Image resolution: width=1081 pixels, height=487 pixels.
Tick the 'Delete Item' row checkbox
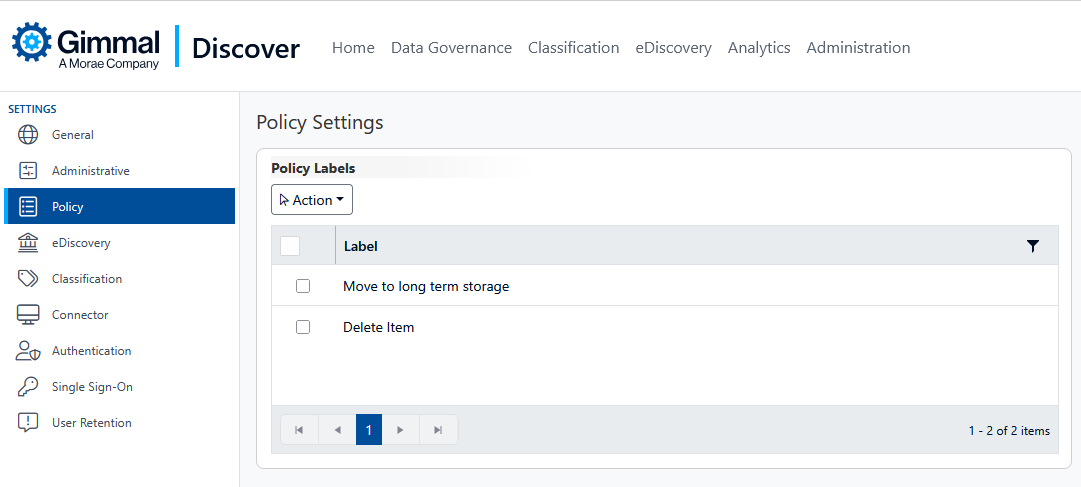tap(303, 327)
